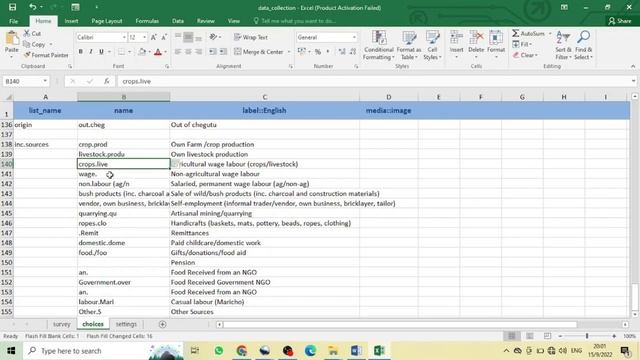
Task: Click the Orientation text-angle icon
Action: [x=213, y=37]
